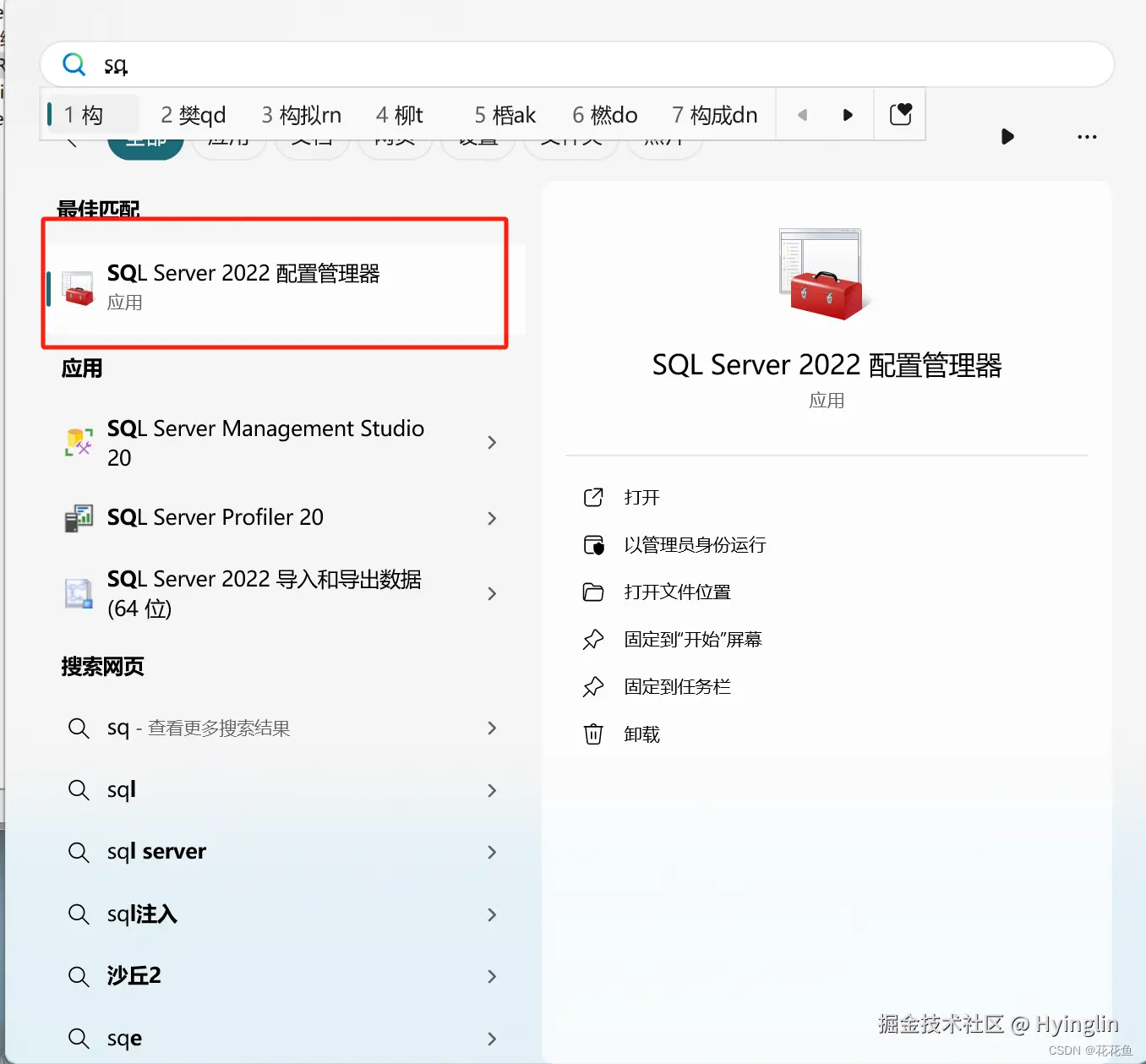Select web search sq 查看更多搜索结果
Image resolution: width=1146 pixels, height=1064 pixels.
199,728
